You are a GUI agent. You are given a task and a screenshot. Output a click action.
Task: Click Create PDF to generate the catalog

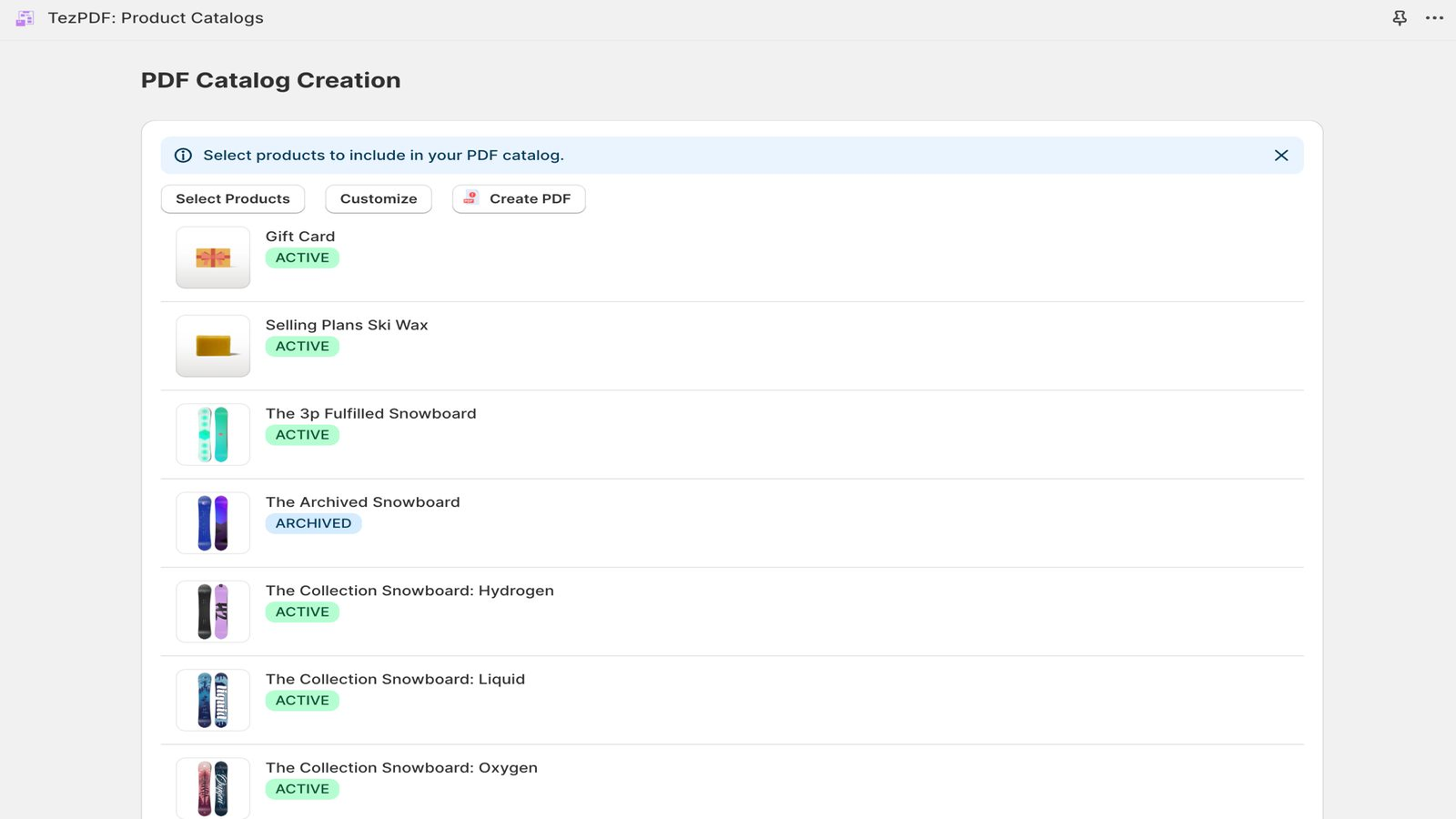[519, 198]
